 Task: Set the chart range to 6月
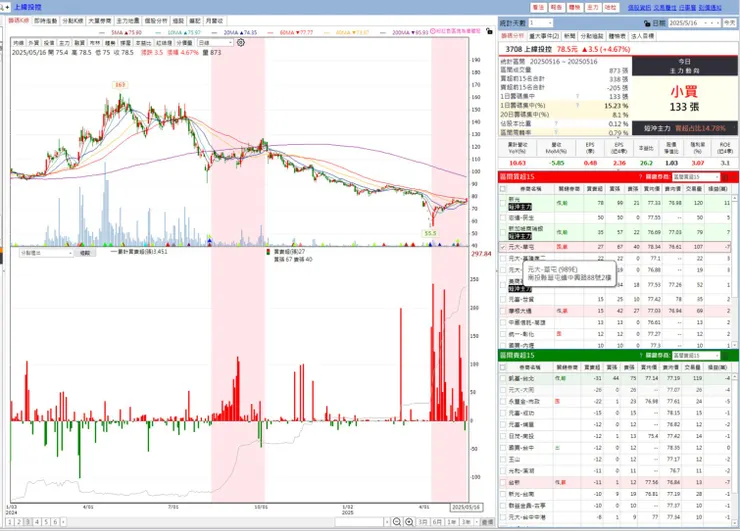[437, 522]
